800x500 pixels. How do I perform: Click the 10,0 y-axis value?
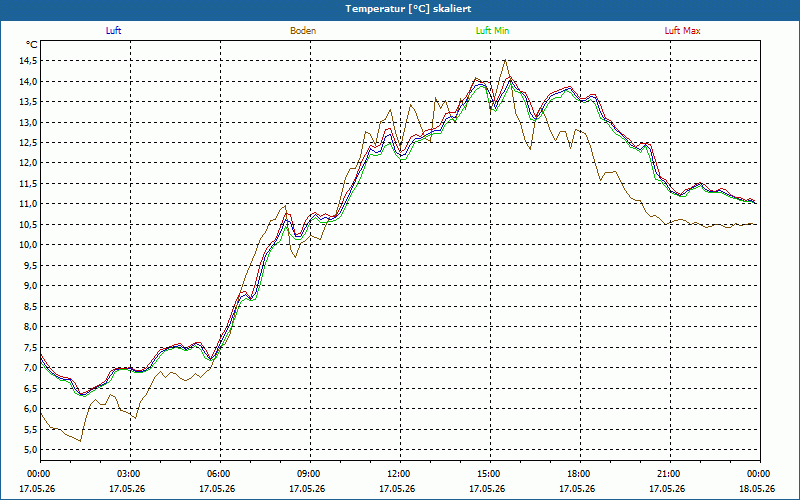tap(28, 245)
